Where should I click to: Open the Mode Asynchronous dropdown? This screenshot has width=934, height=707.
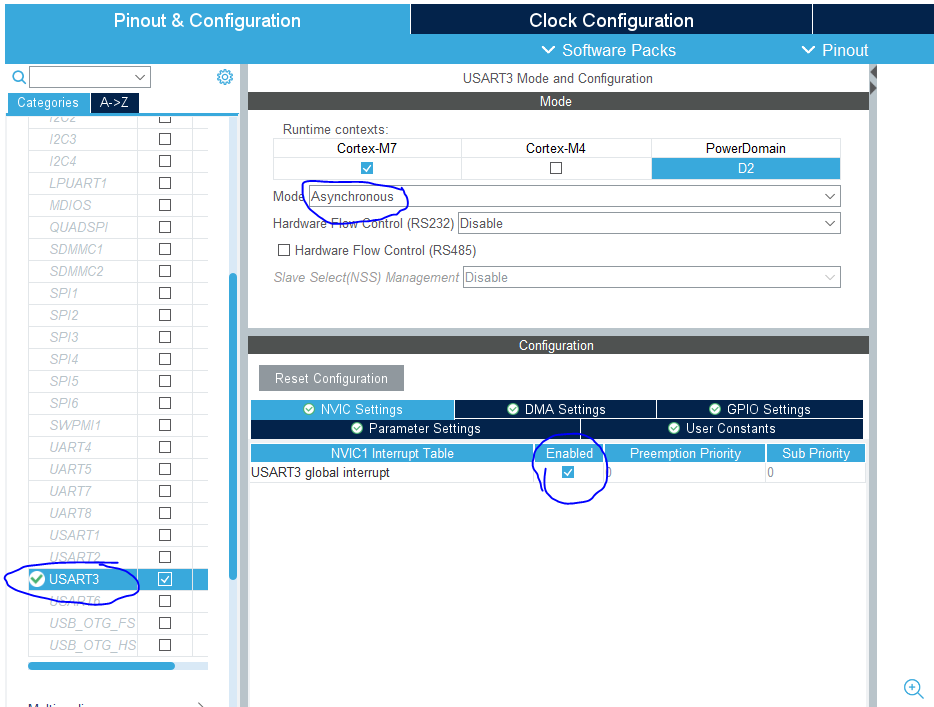(x=574, y=197)
